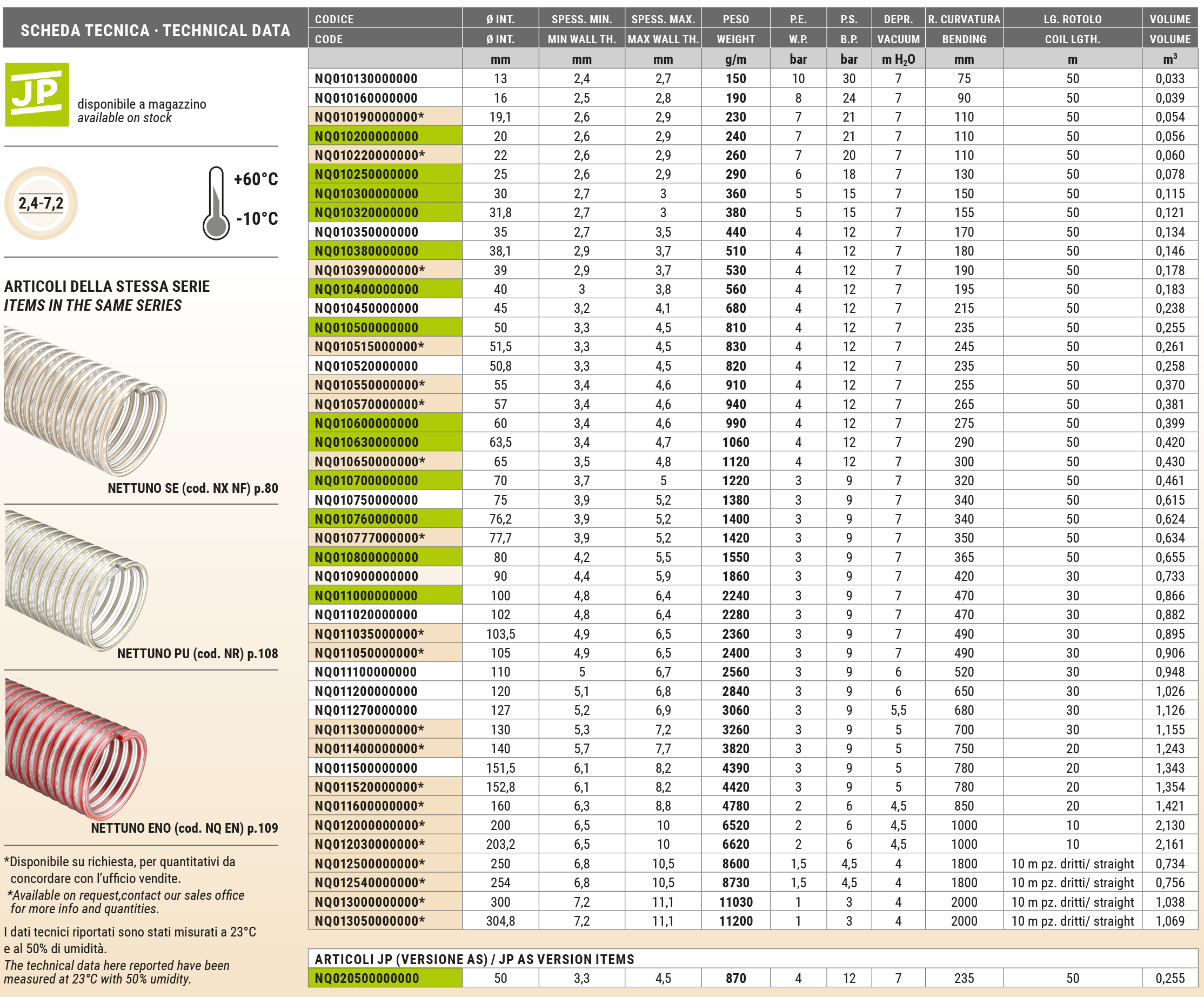Click the green JP stock logo icon

37,95
